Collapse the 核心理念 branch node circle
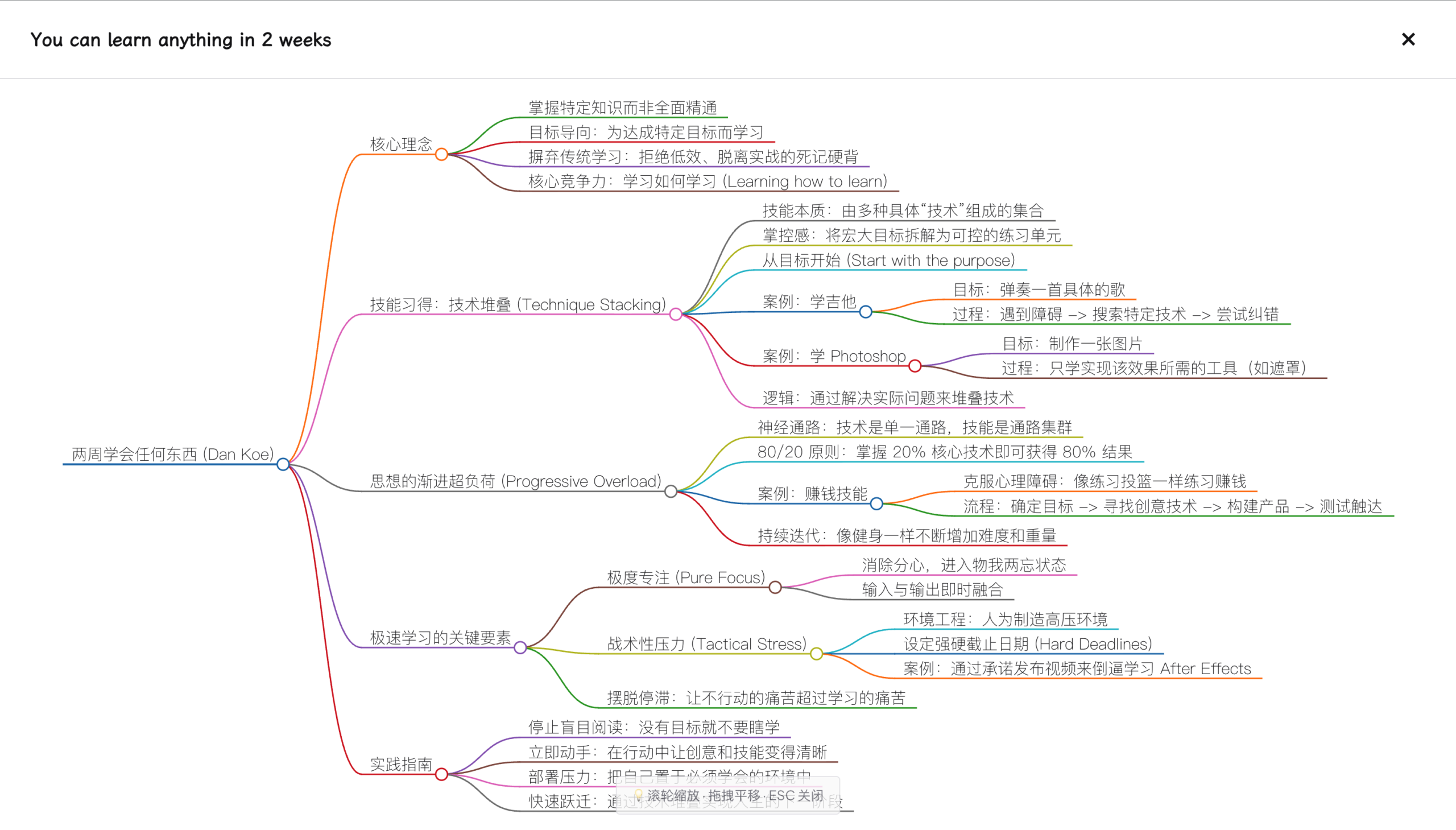 [442, 154]
